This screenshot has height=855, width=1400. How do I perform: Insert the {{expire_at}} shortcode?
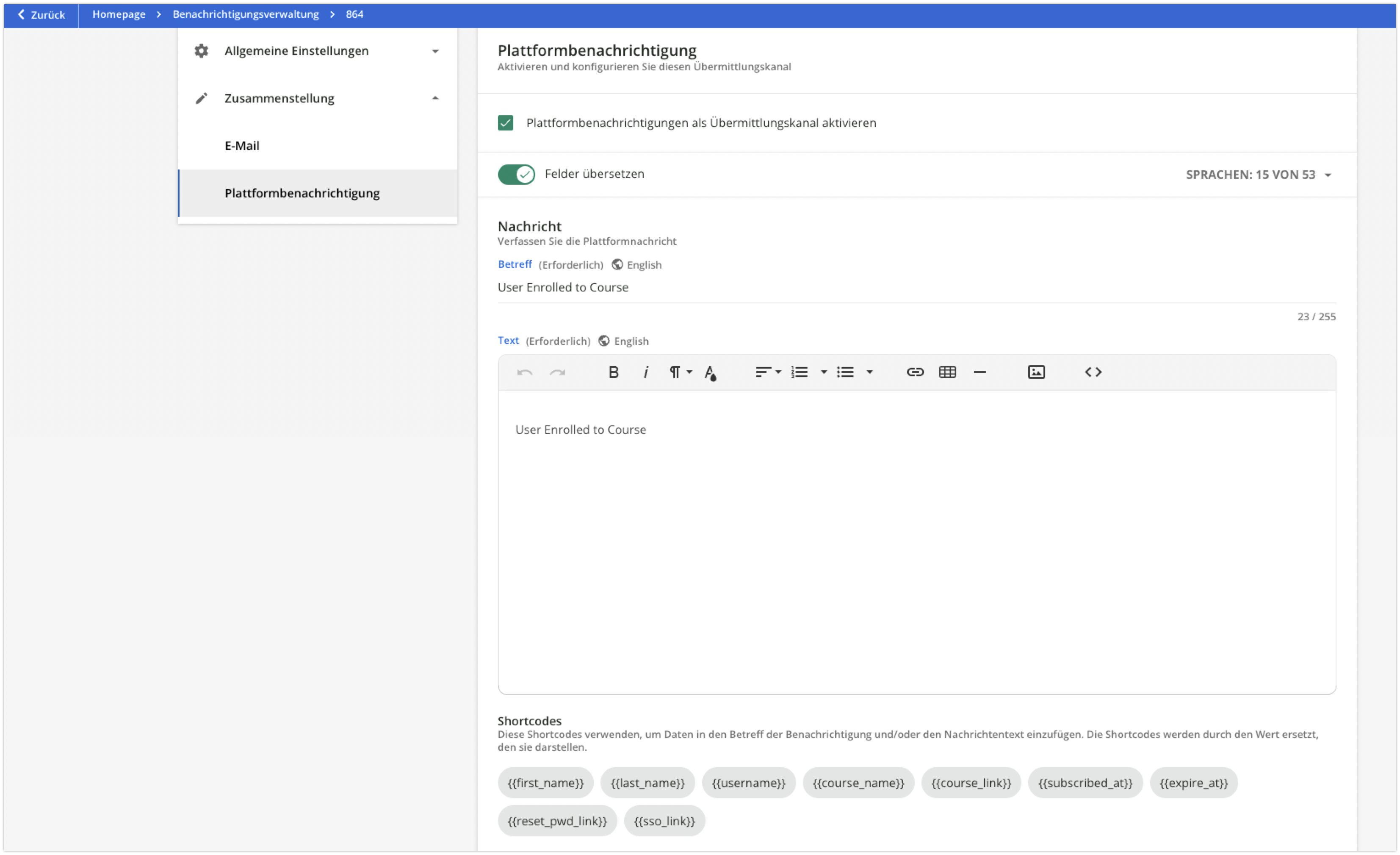click(1194, 783)
